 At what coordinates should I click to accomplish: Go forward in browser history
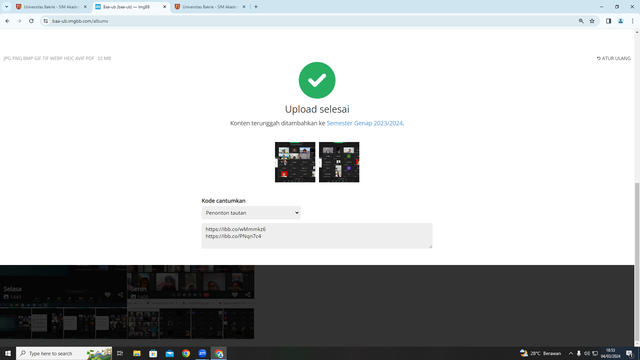(x=19, y=21)
